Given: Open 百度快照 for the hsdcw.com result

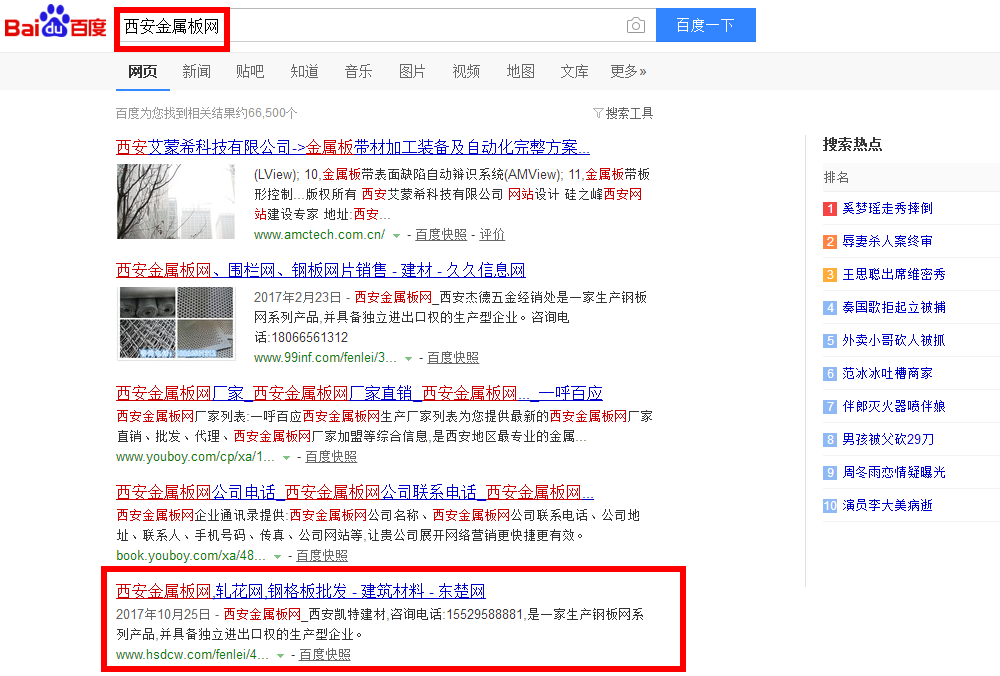Looking at the screenshot, I should [x=325, y=654].
